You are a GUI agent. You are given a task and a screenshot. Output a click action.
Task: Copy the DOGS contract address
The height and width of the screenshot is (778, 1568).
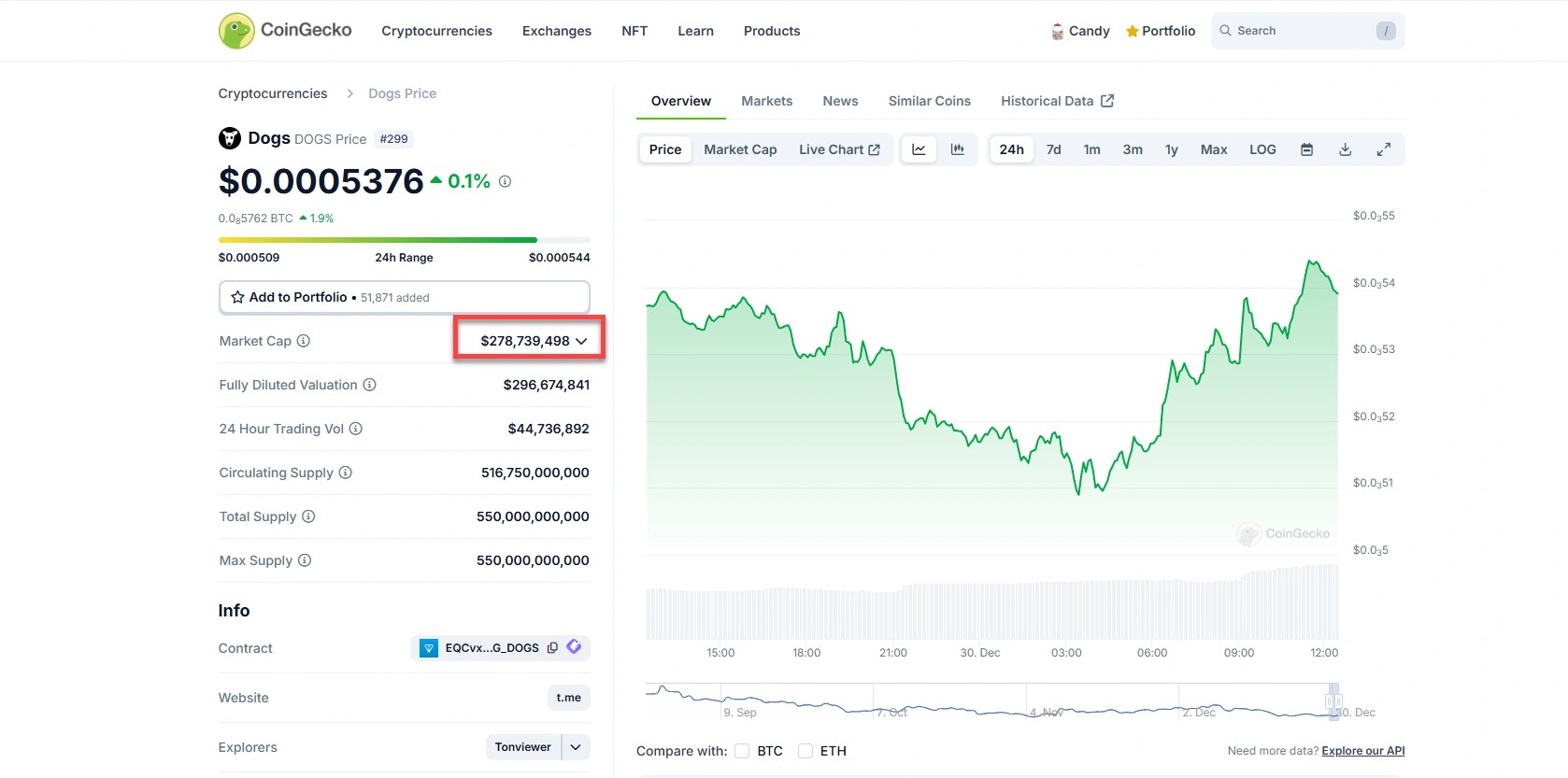(x=552, y=648)
